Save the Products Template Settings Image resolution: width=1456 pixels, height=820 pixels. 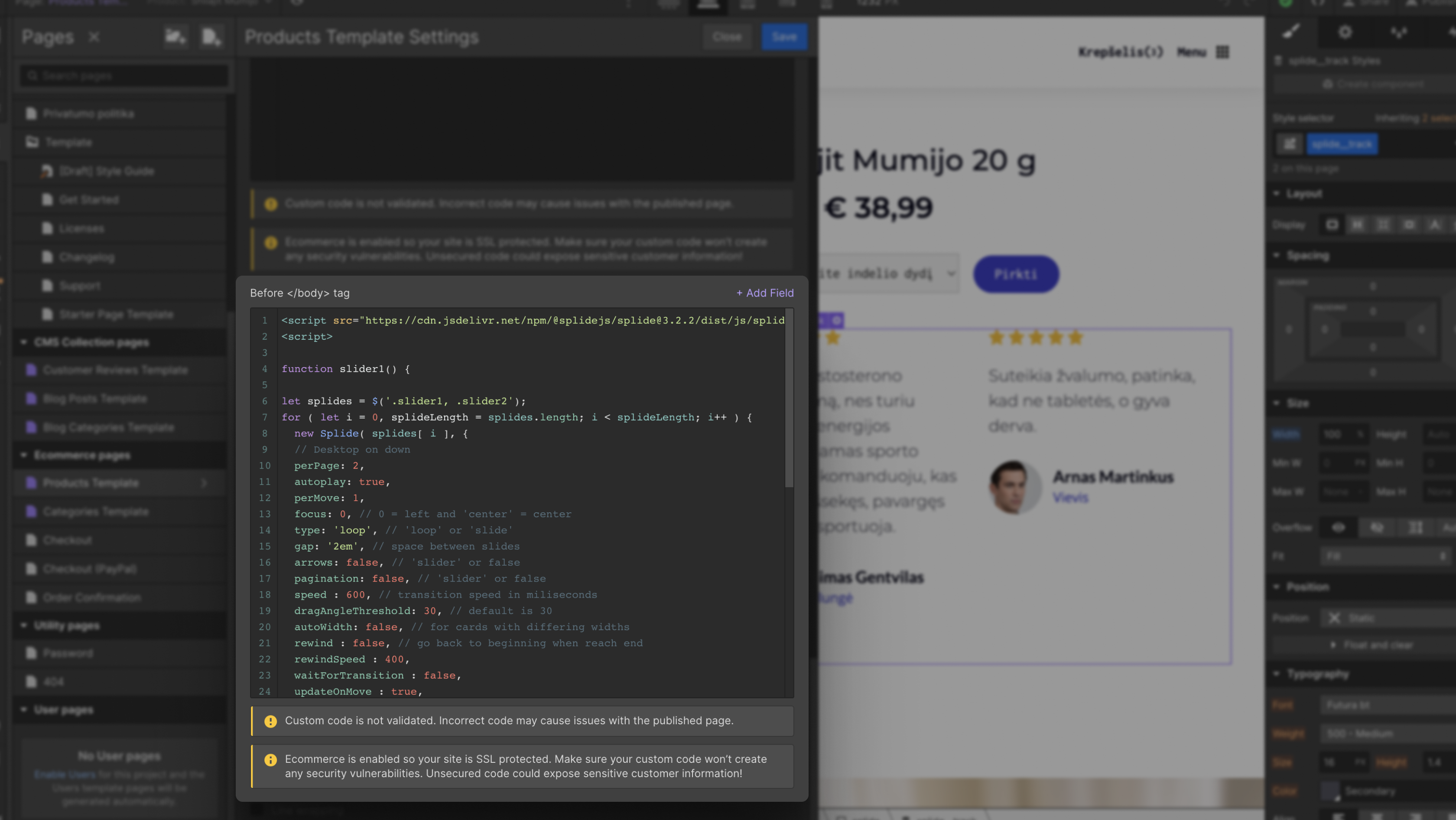[x=784, y=36]
